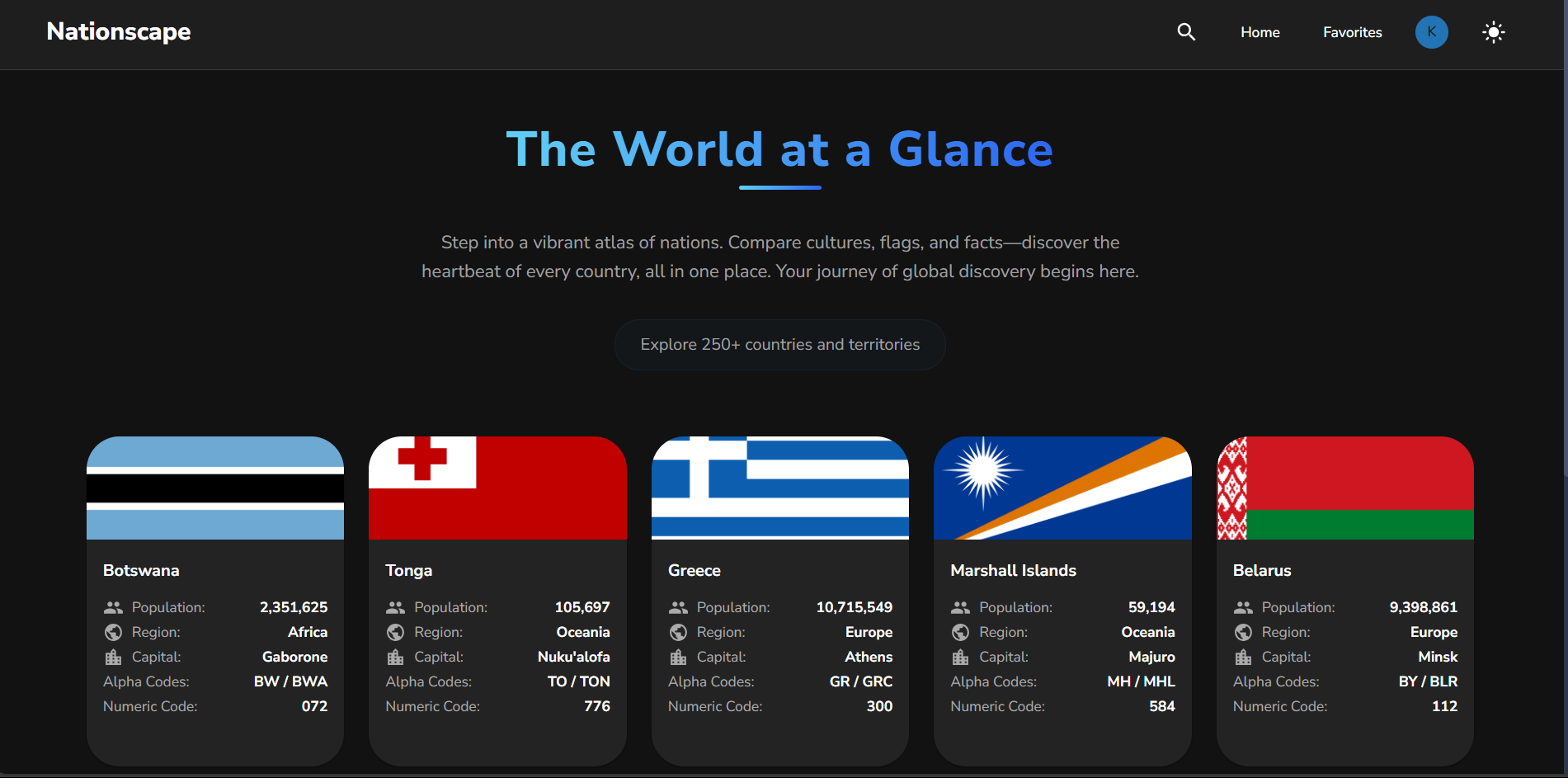Select the population icon on the Botswana card
Image resolution: width=1568 pixels, height=778 pixels.
click(x=113, y=606)
